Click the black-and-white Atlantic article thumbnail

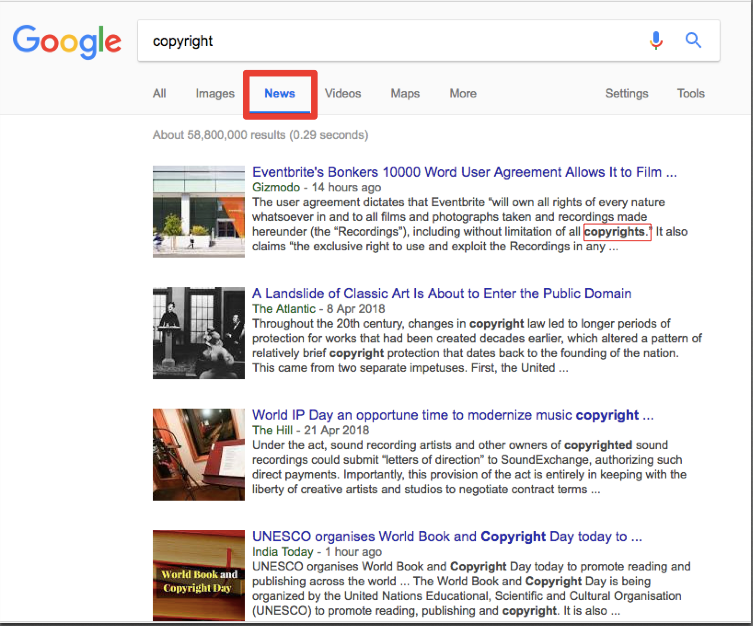point(199,333)
